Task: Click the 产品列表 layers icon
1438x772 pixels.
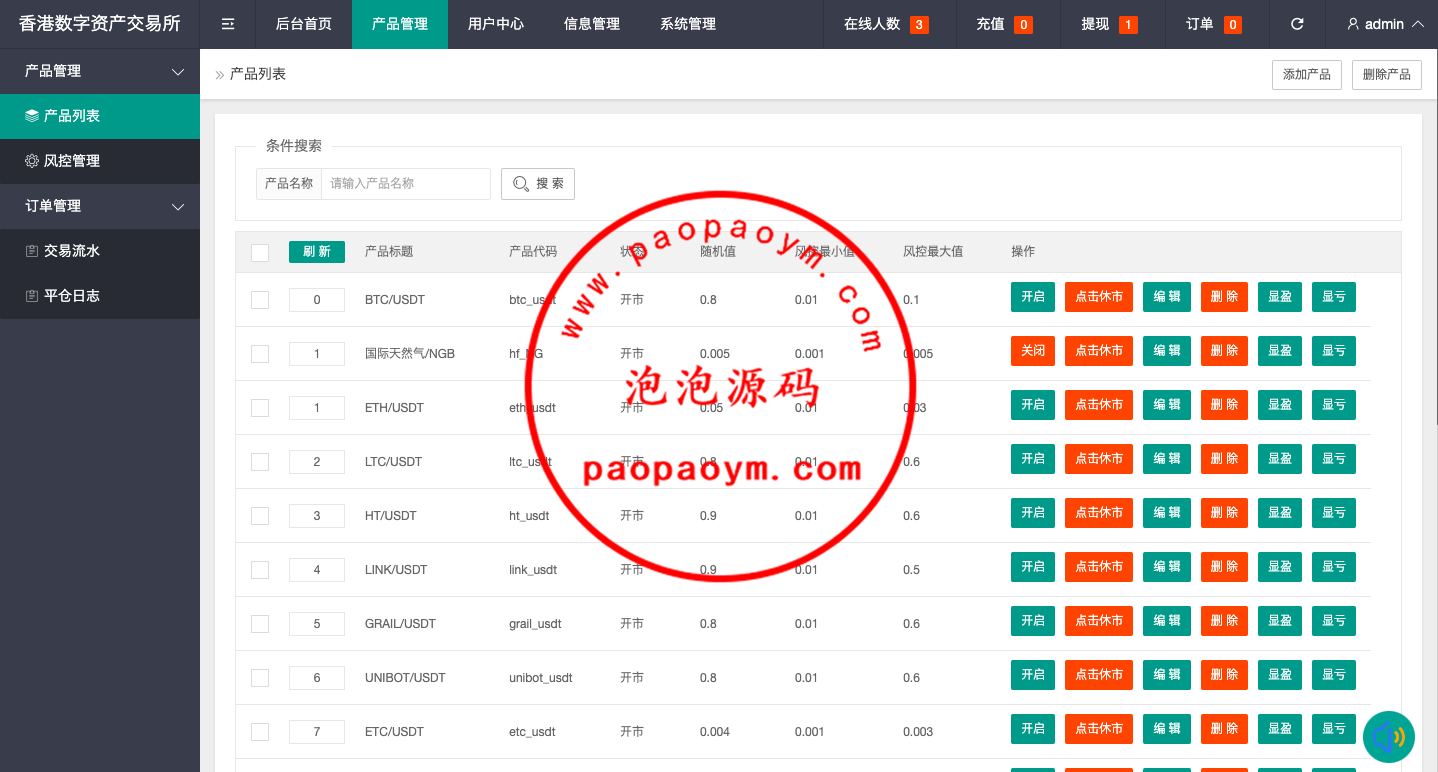Action: point(32,116)
